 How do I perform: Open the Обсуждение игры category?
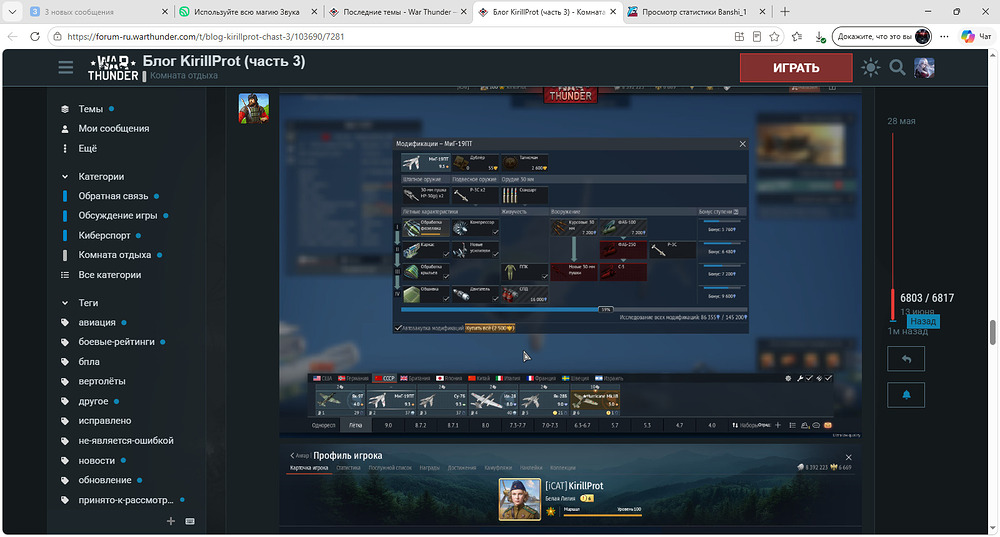coord(117,216)
